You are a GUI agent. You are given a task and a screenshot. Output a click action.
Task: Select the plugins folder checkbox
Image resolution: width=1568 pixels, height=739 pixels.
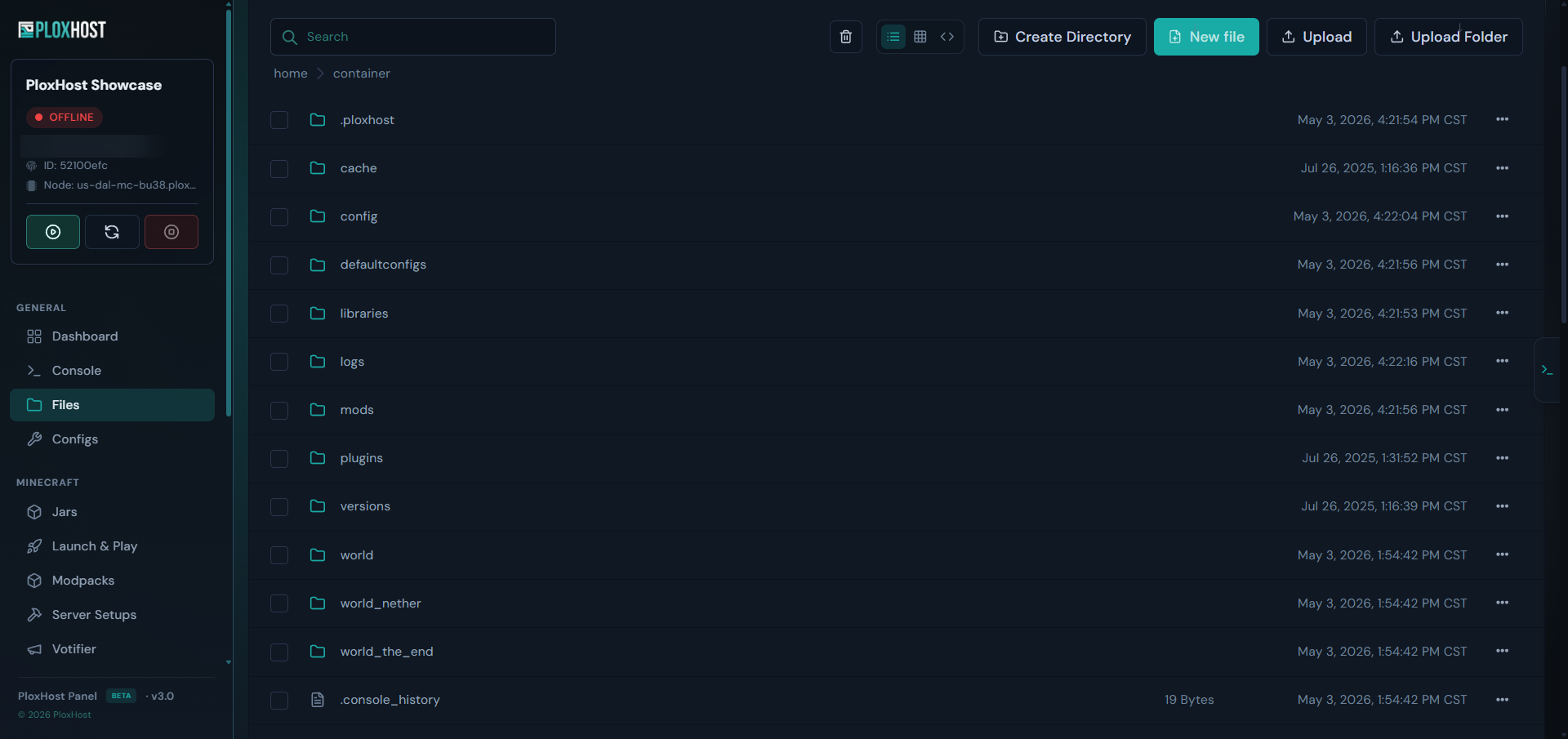click(x=279, y=458)
